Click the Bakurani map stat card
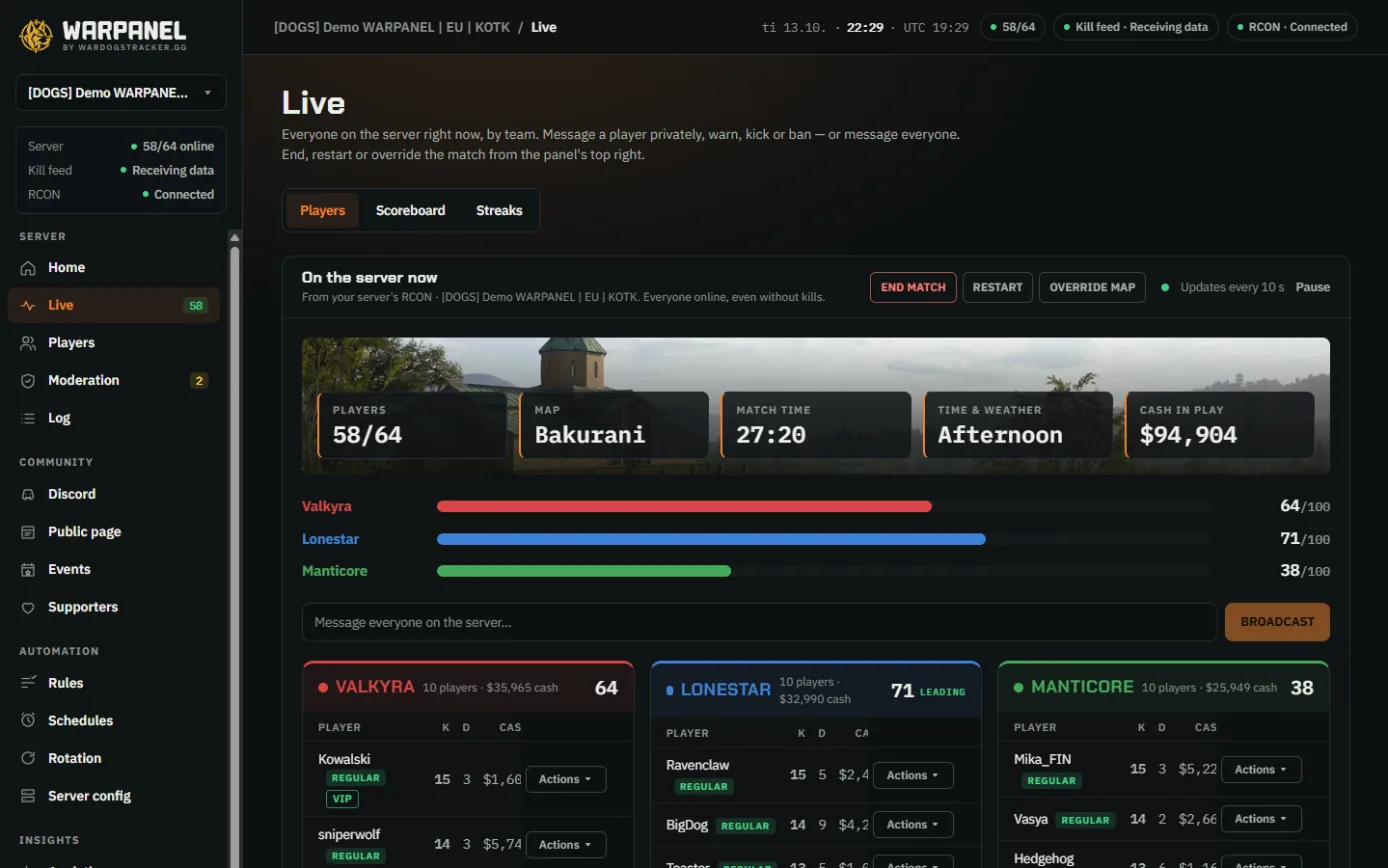This screenshot has height=868, width=1388. click(615, 425)
